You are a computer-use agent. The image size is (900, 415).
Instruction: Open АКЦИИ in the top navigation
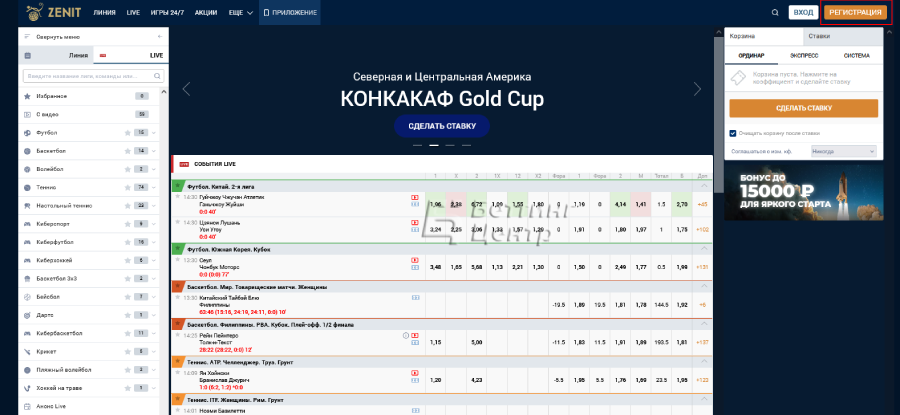click(x=205, y=12)
